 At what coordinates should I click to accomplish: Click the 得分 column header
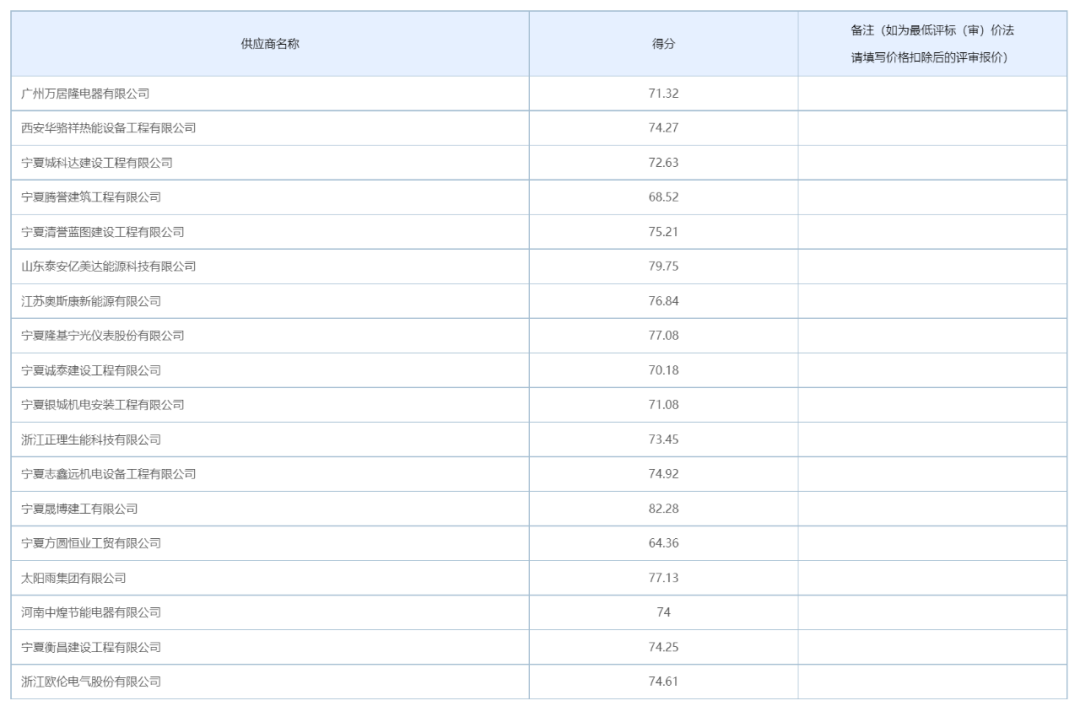pyautogui.click(x=663, y=43)
